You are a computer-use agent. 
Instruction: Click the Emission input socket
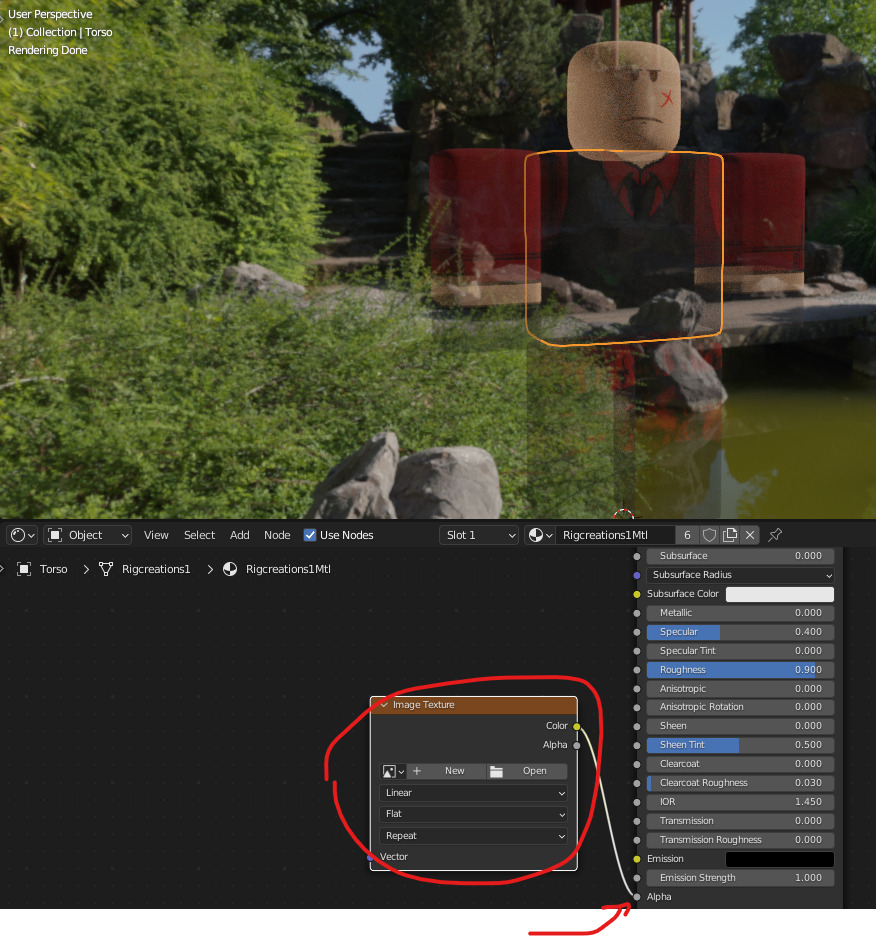637,860
